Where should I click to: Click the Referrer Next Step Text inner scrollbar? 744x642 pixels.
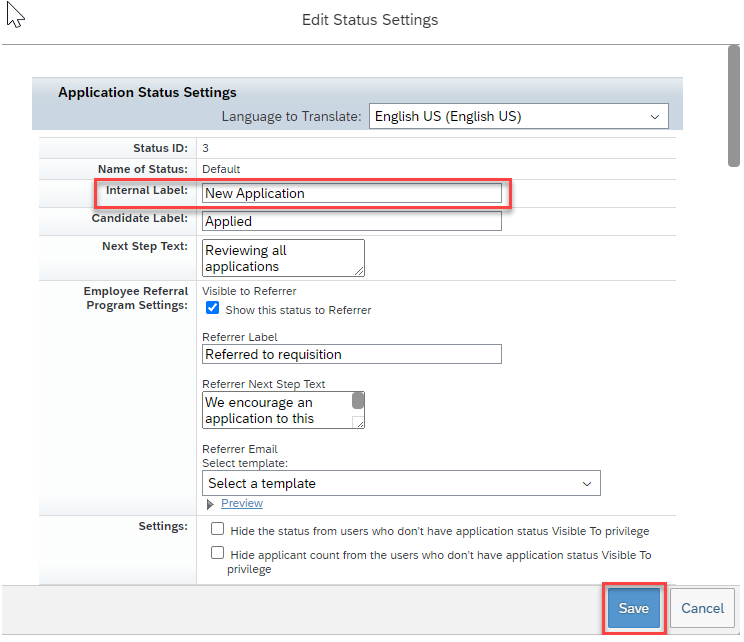click(x=358, y=401)
